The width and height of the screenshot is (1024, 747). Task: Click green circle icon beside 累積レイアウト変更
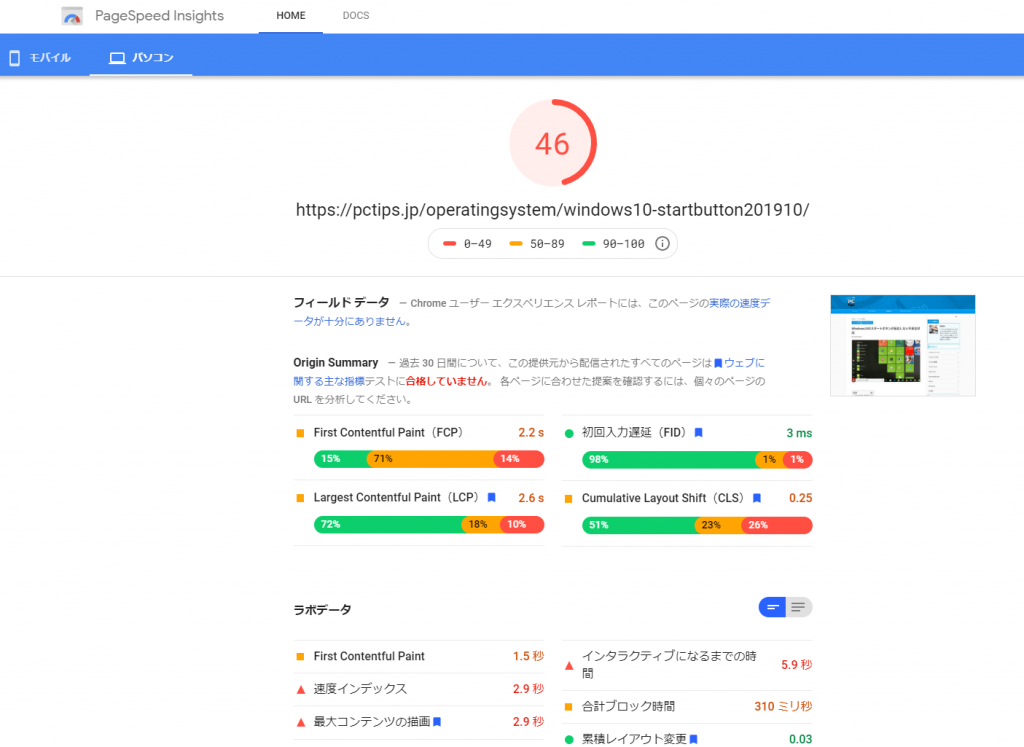(569, 739)
